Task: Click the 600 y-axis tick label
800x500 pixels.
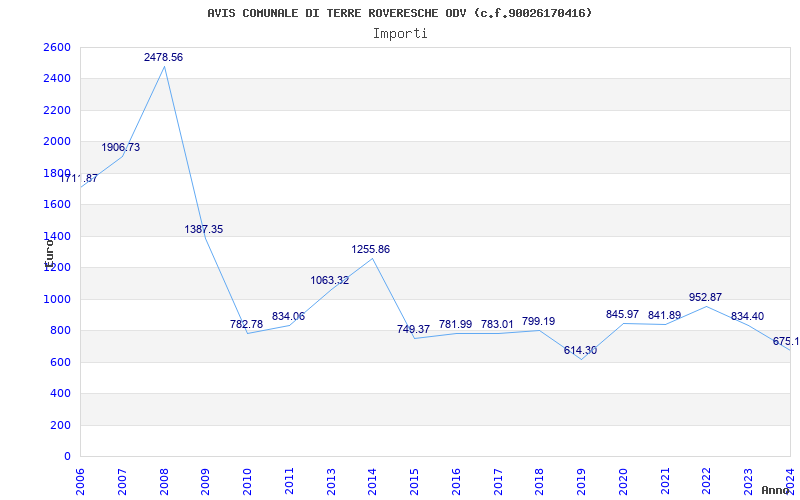Action: point(60,362)
